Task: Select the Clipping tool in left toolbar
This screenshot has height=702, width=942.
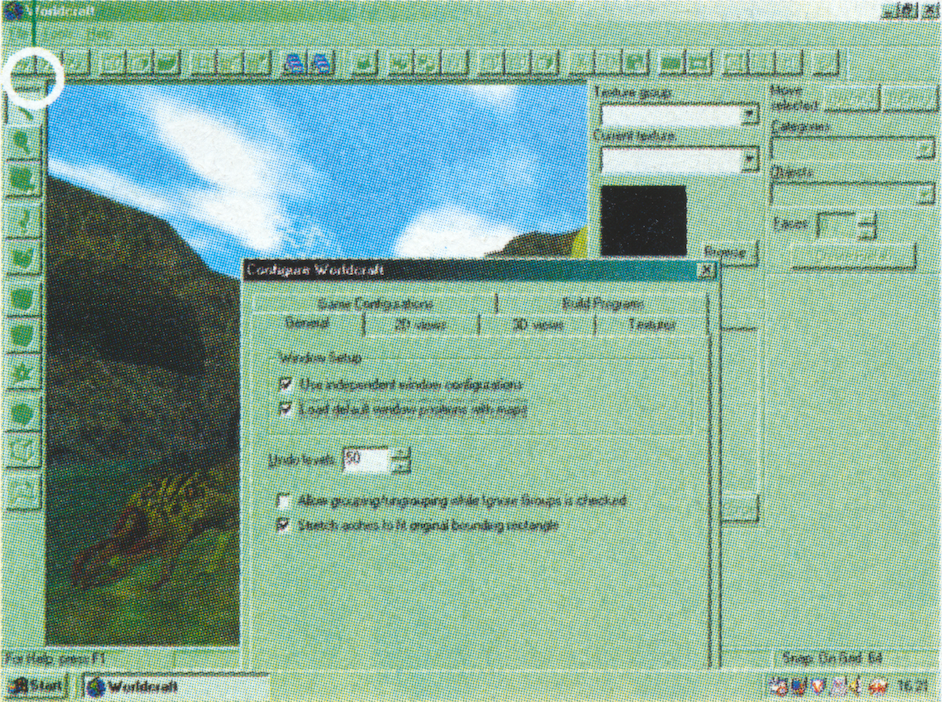Action: [23, 413]
